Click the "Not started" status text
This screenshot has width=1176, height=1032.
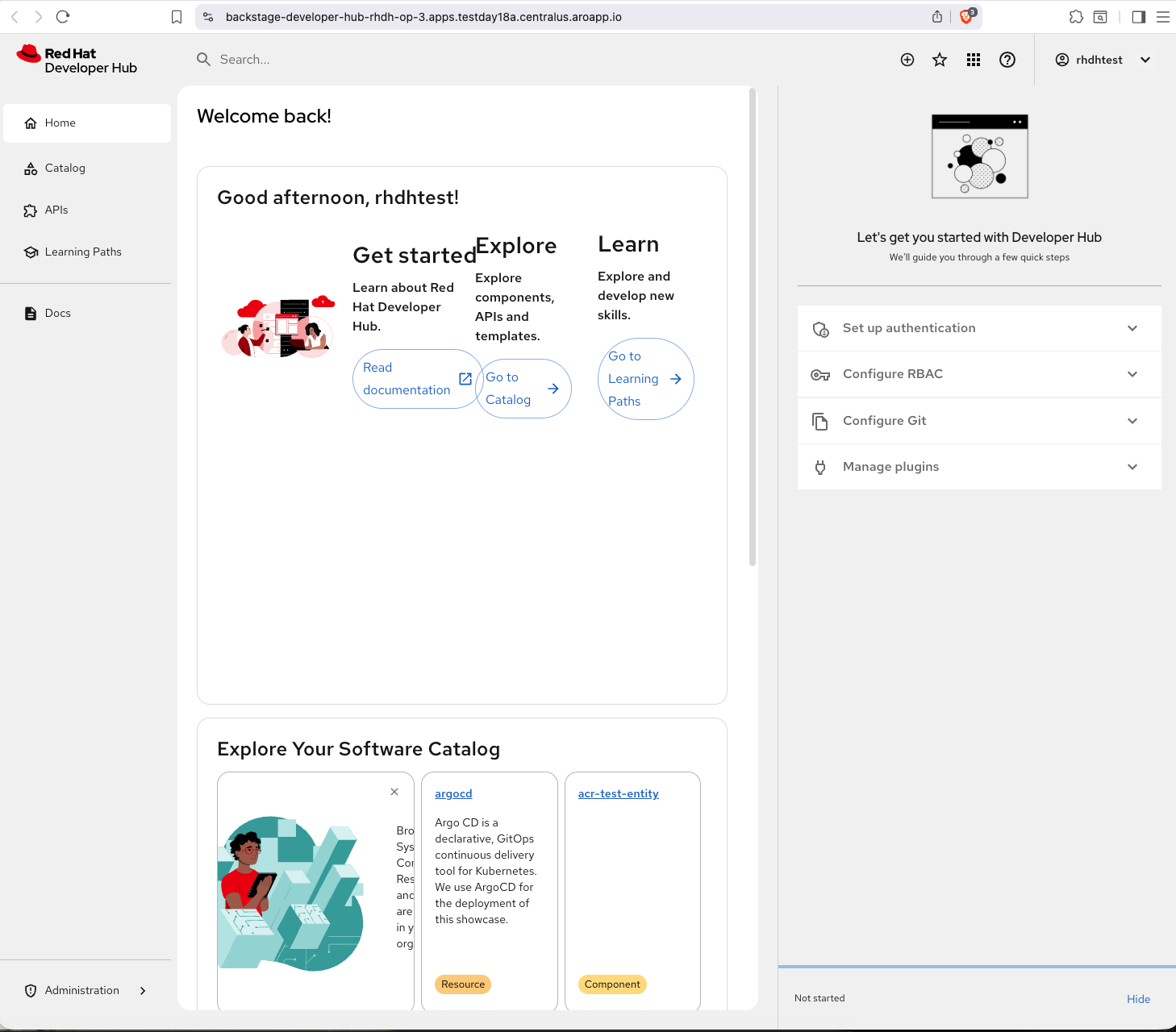point(819,998)
